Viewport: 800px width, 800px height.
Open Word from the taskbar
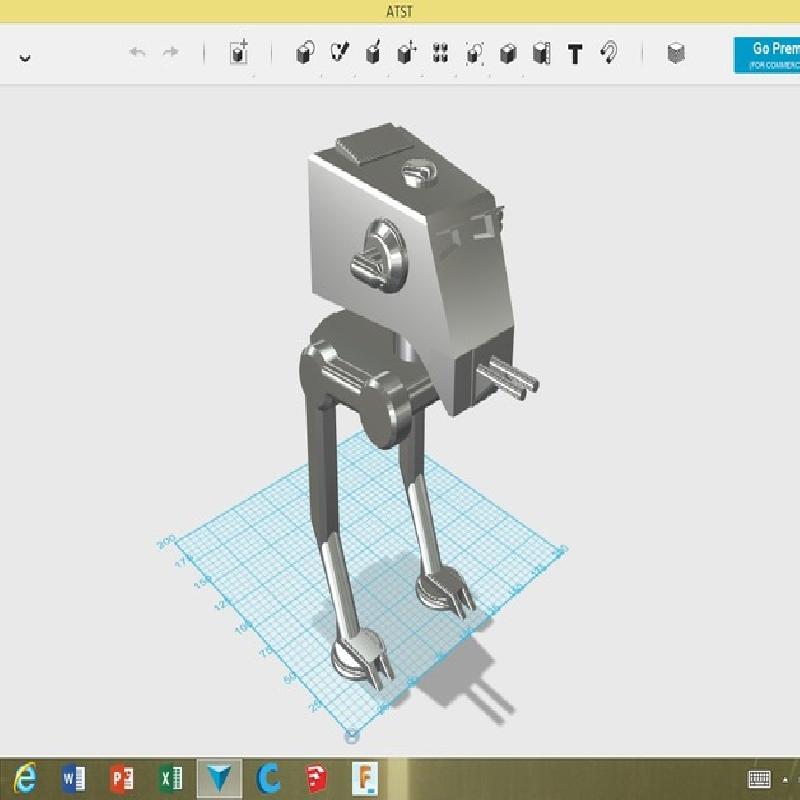(73, 779)
